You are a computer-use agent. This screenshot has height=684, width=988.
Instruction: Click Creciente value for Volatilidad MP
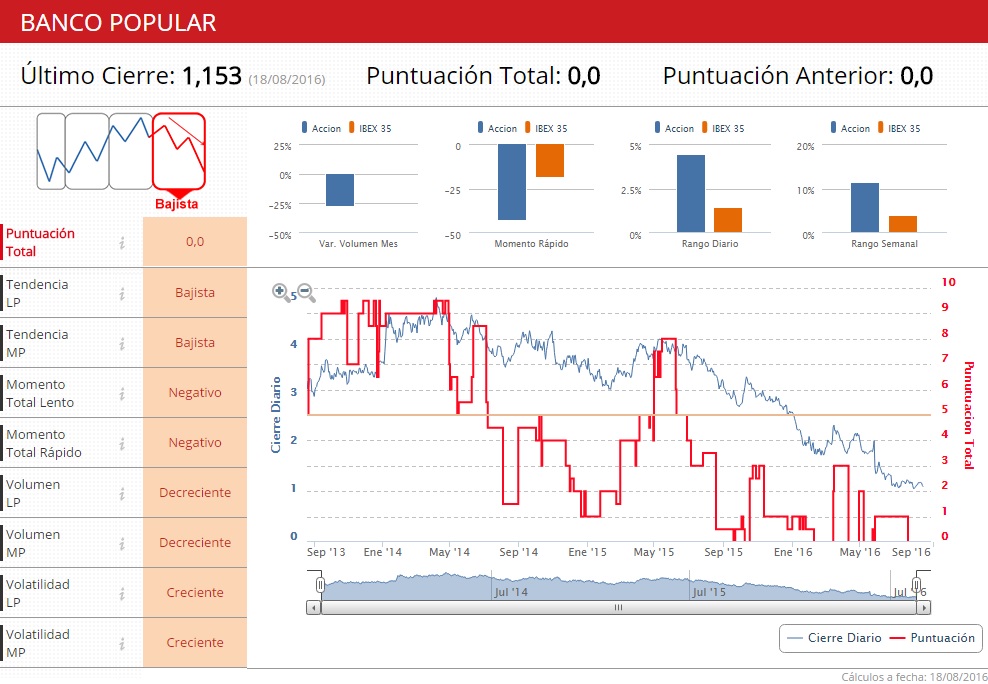pos(195,642)
